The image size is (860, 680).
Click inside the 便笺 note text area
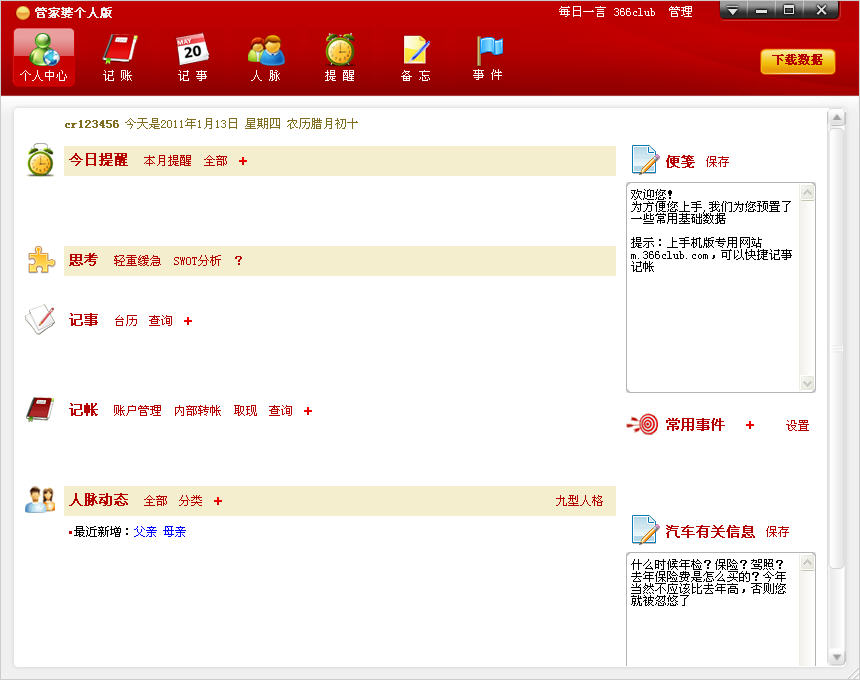pos(712,320)
